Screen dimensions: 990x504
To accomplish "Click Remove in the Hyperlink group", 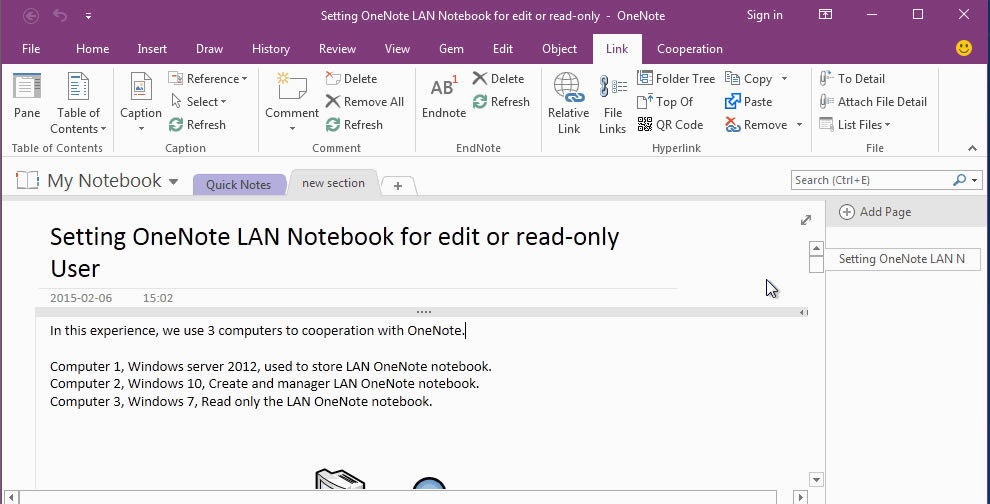I will click(756, 124).
